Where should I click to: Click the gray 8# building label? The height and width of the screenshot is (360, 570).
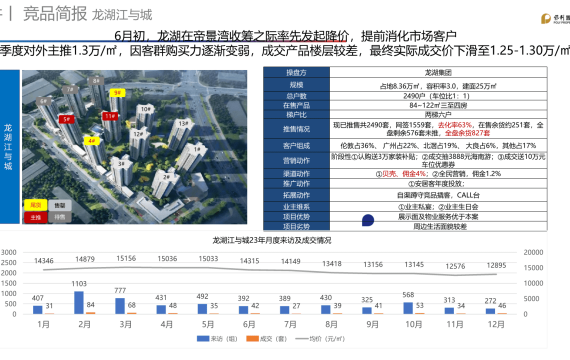96,81
